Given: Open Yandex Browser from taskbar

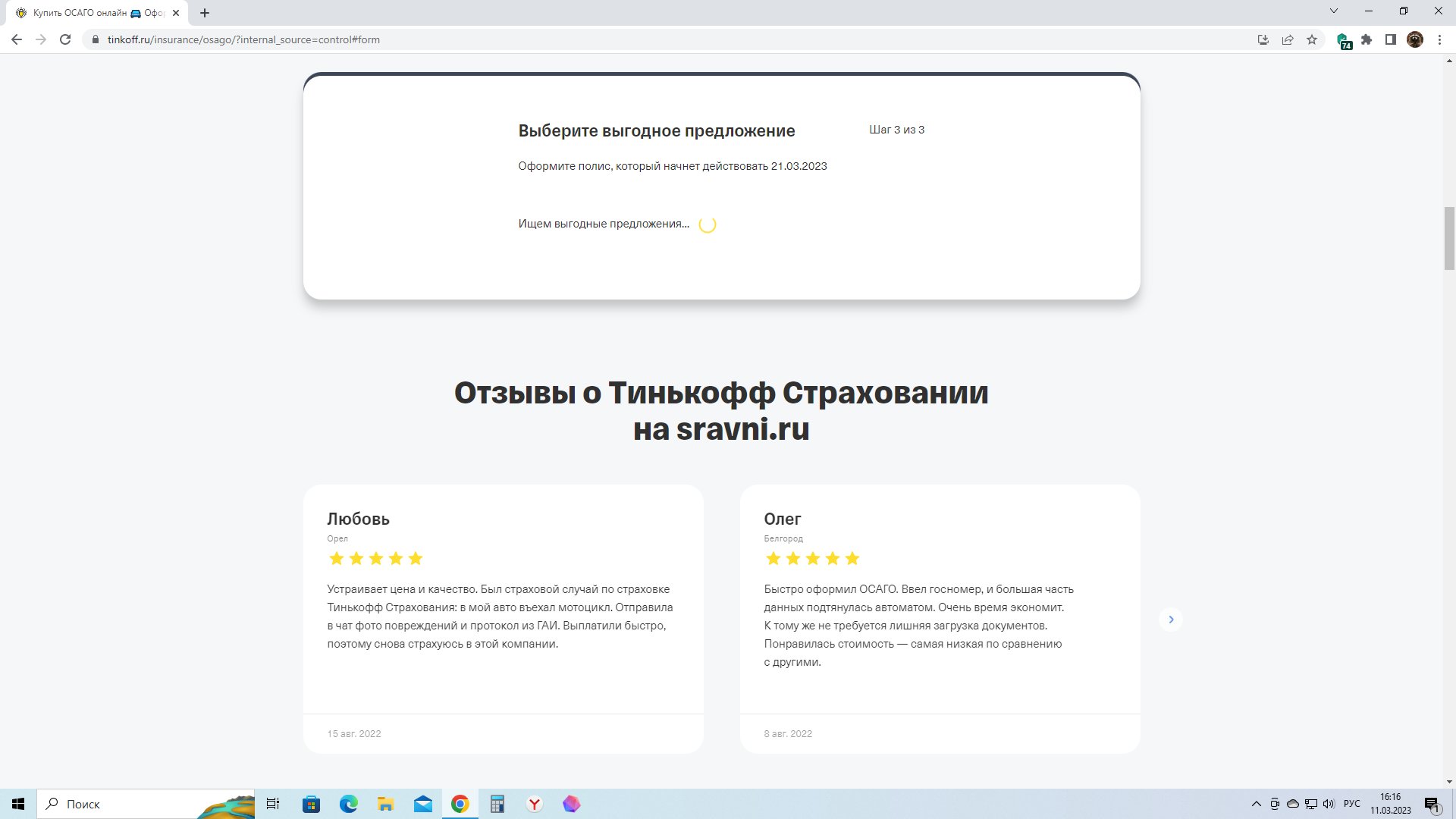Looking at the screenshot, I should coord(535,804).
